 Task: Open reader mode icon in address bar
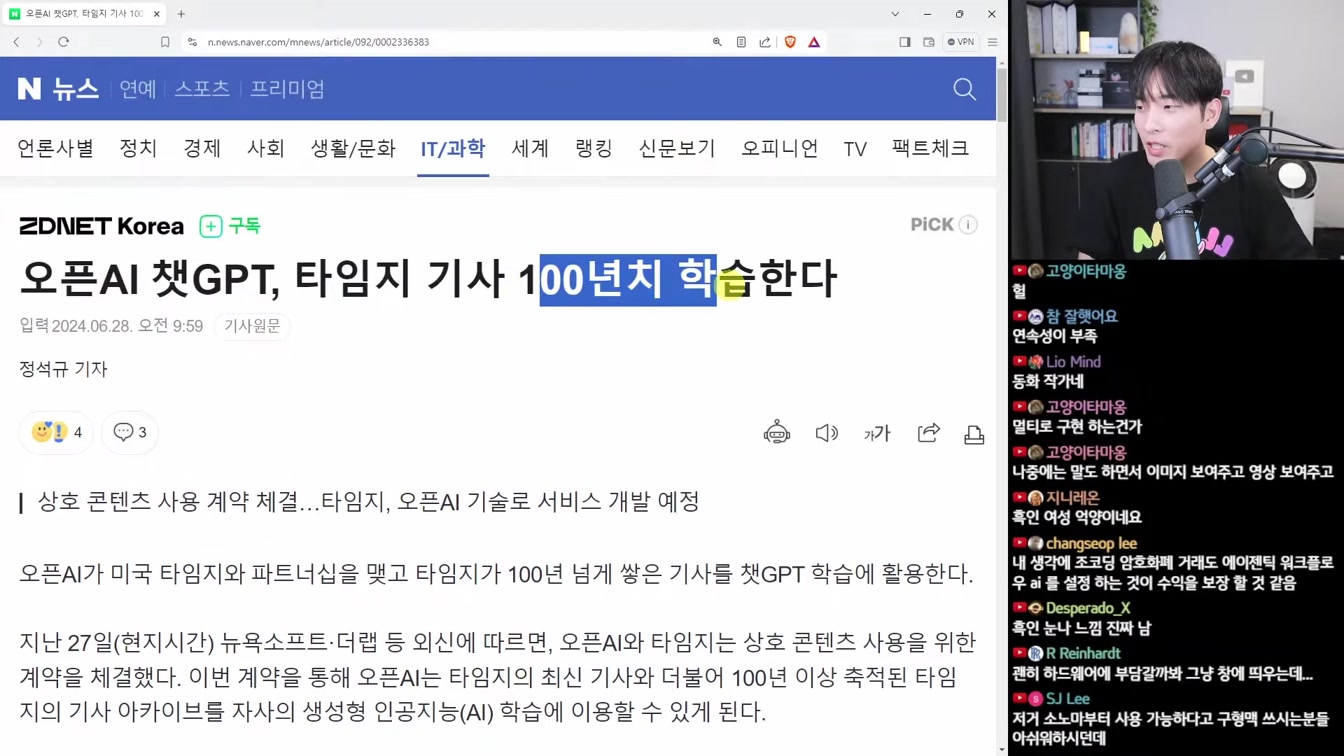tap(741, 42)
